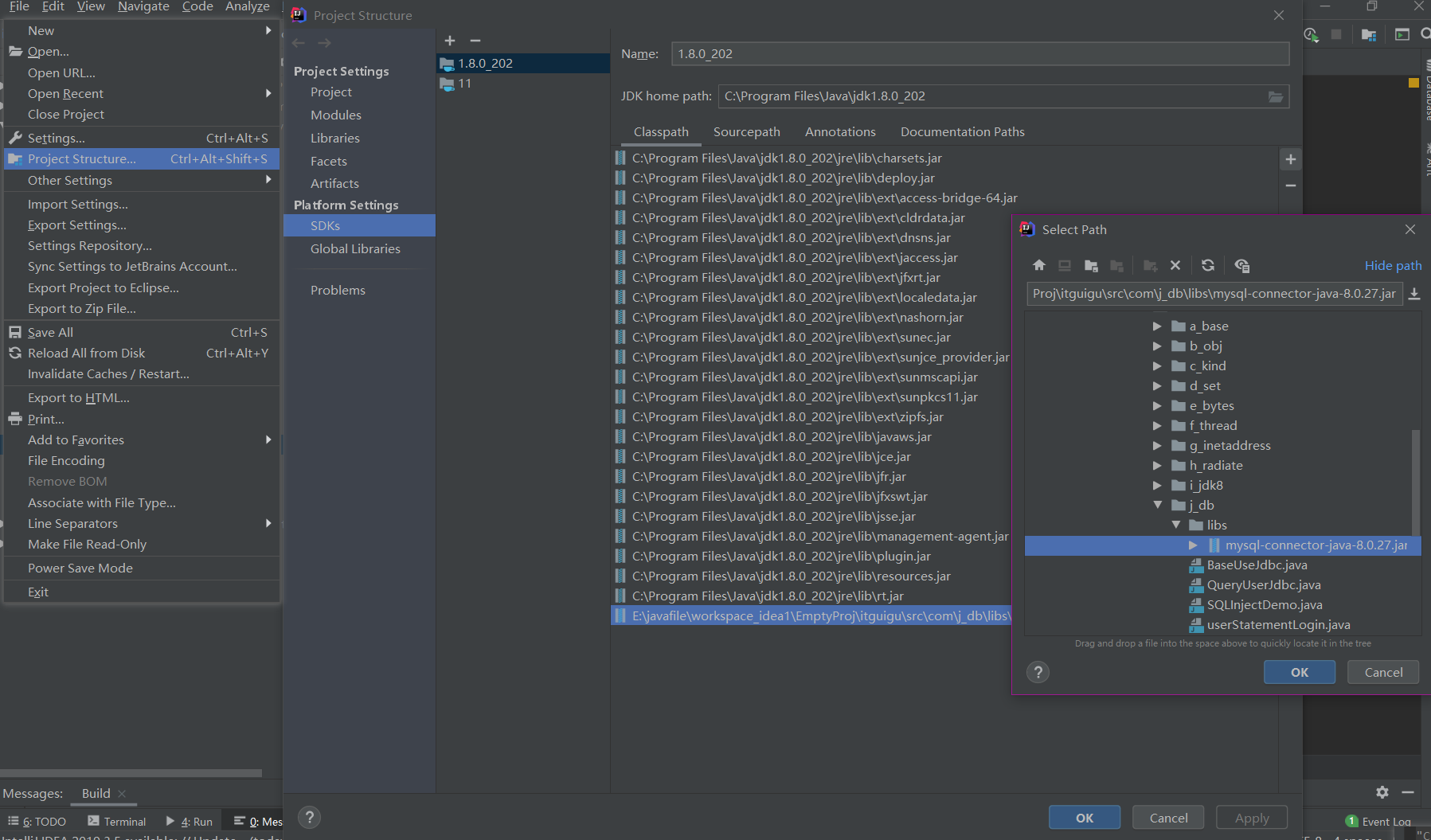Click Run with Coverage/Profiler icon in main toolbar
Image resolution: width=1431 pixels, height=840 pixels.
point(1311,34)
